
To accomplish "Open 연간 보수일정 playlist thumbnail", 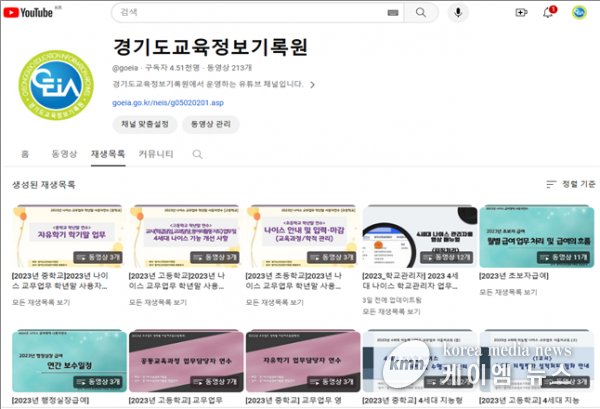I will pyautogui.click(x=69, y=361).
